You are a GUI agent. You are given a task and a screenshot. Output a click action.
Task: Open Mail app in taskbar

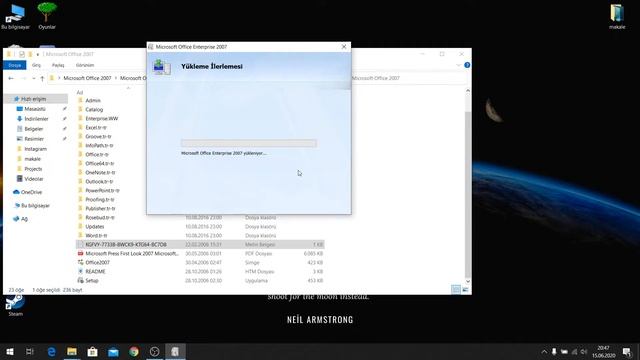tap(113, 351)
